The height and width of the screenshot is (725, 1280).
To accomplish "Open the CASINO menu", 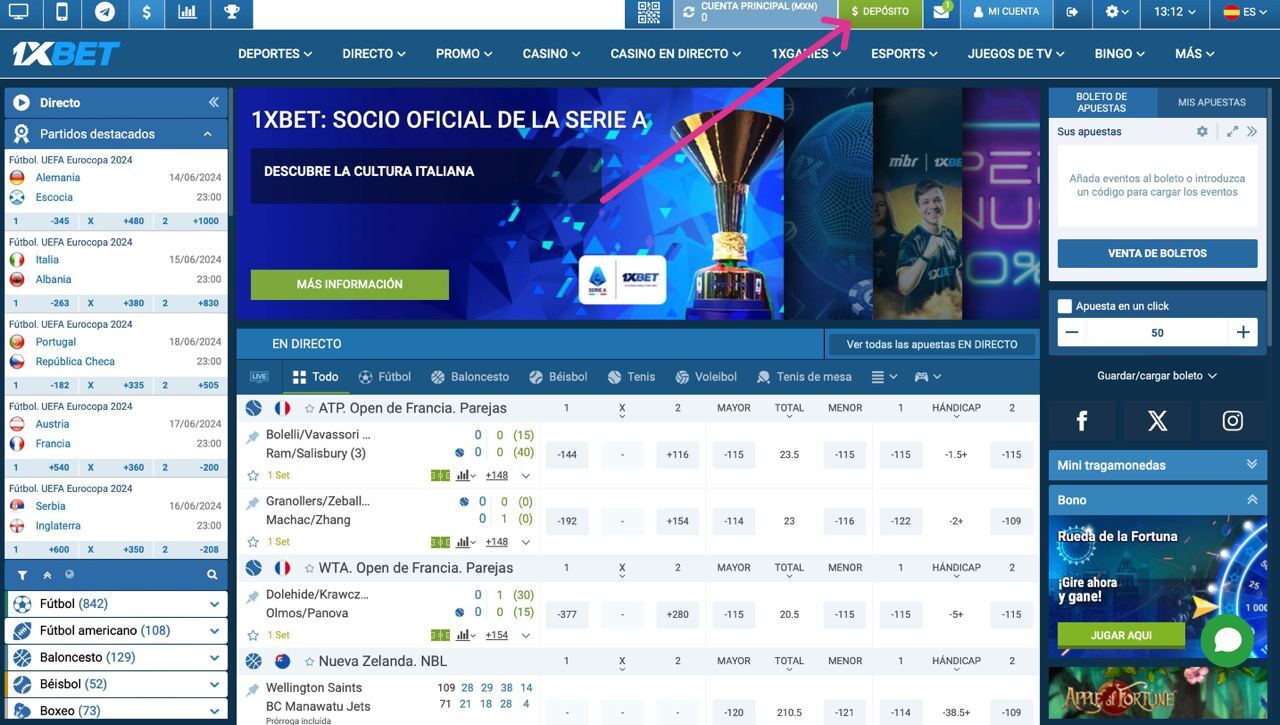I will 551,54.
